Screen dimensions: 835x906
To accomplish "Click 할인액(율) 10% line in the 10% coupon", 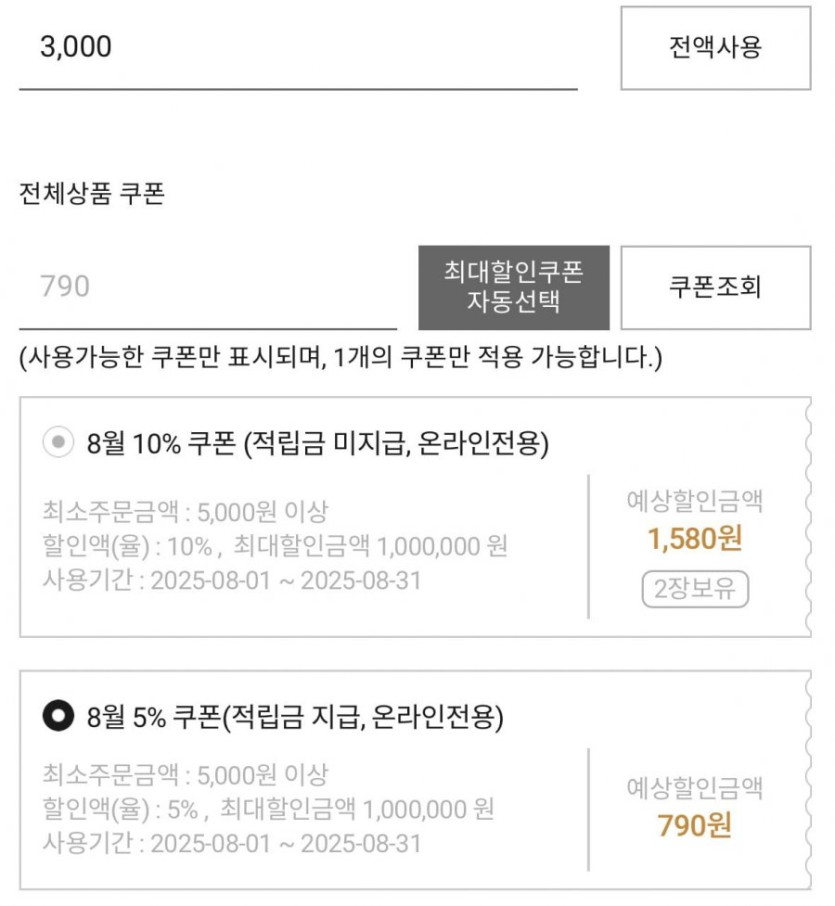I will (x=275, y=546).
